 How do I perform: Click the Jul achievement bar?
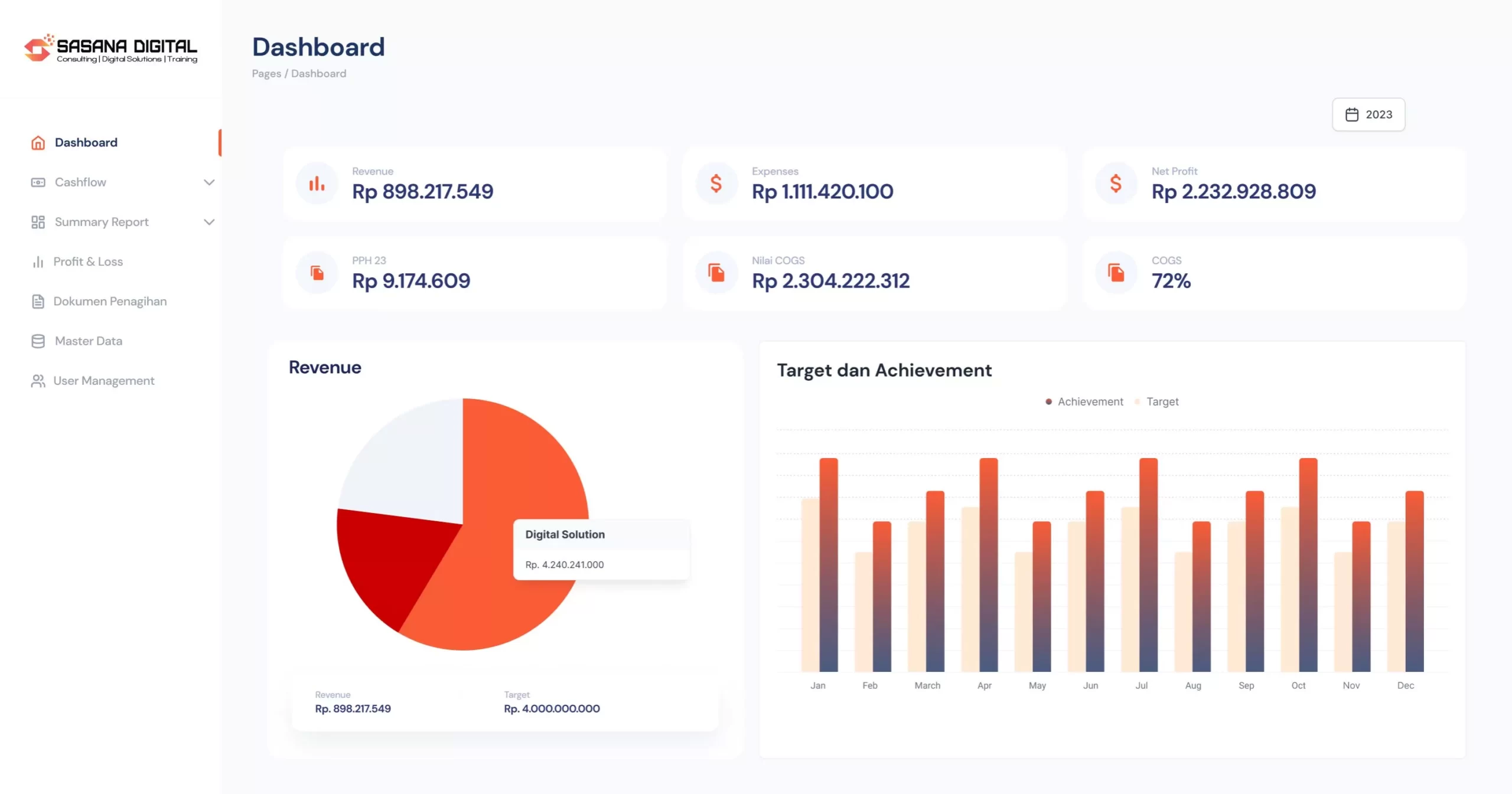point(1148,565)
